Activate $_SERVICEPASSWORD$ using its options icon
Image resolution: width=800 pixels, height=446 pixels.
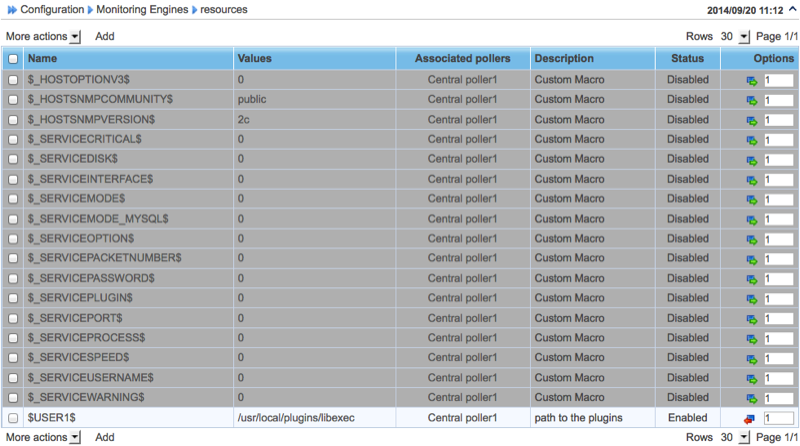[751, 278]
